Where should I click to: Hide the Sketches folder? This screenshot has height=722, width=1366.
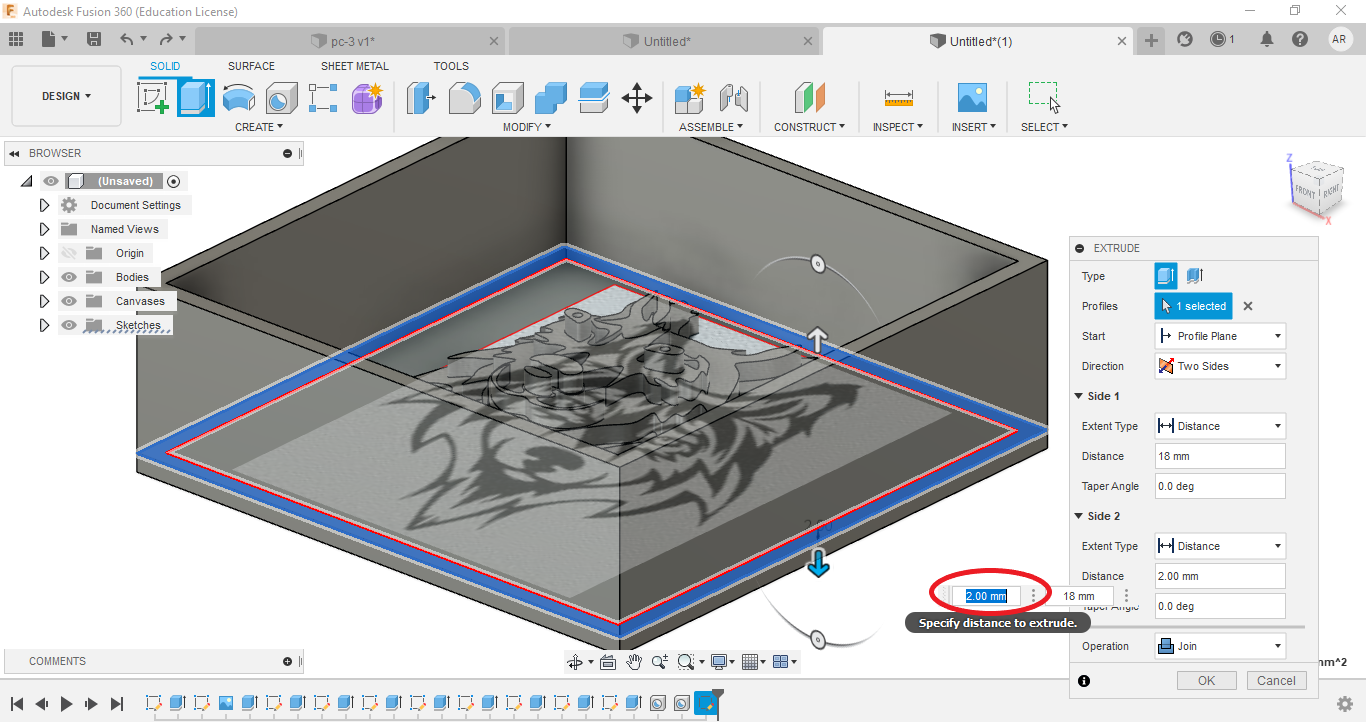pyautogui.click(x=69, y=325)
